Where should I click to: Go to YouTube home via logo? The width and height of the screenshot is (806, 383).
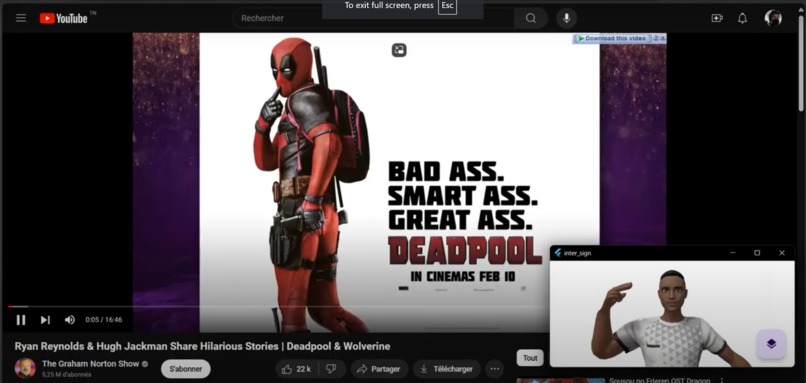tap(64, 19)
